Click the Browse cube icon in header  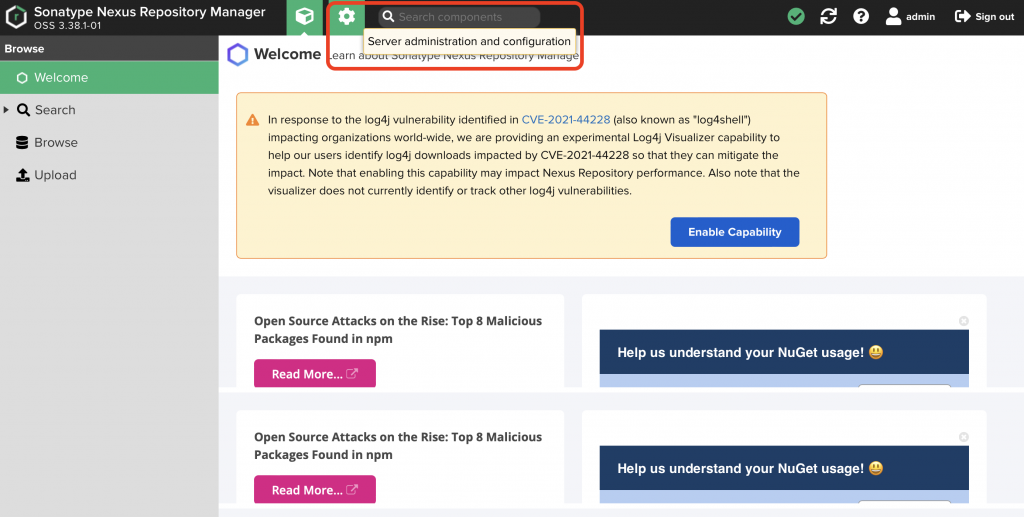point(305,17)
